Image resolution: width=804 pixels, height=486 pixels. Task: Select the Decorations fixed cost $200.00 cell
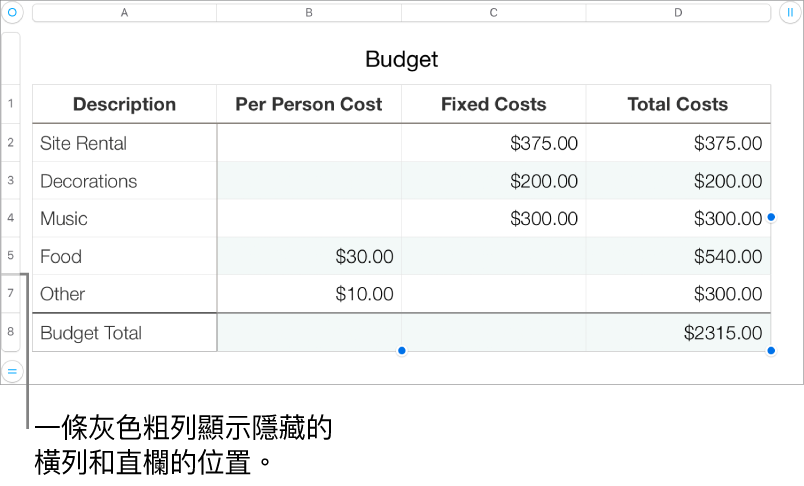point(493,181)
